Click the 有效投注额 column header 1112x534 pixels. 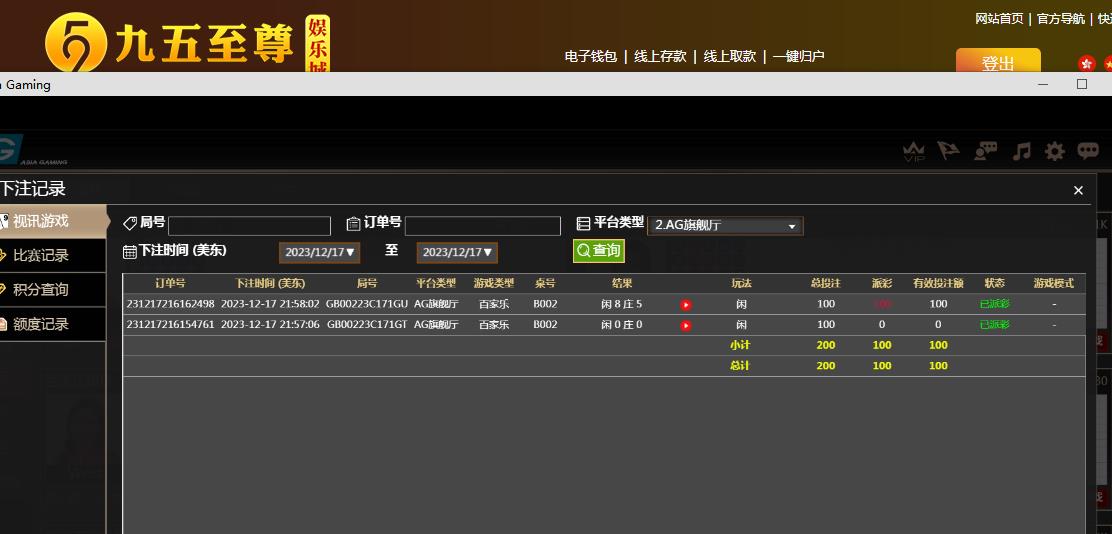click(938, 283)
